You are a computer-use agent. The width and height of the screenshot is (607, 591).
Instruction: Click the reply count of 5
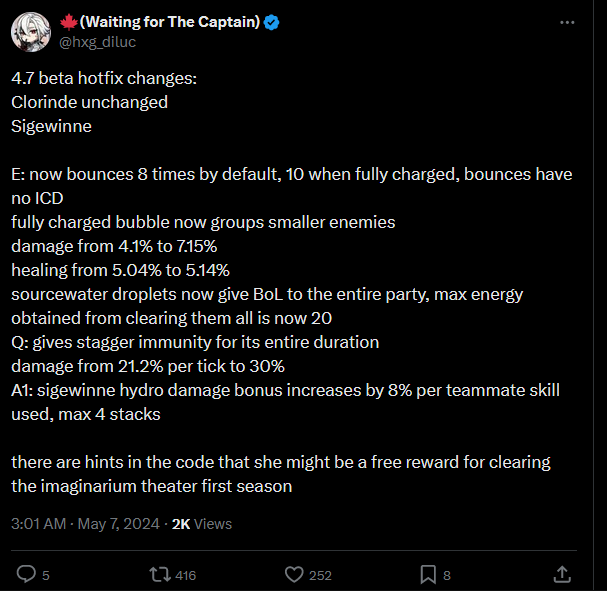point(46,575)
